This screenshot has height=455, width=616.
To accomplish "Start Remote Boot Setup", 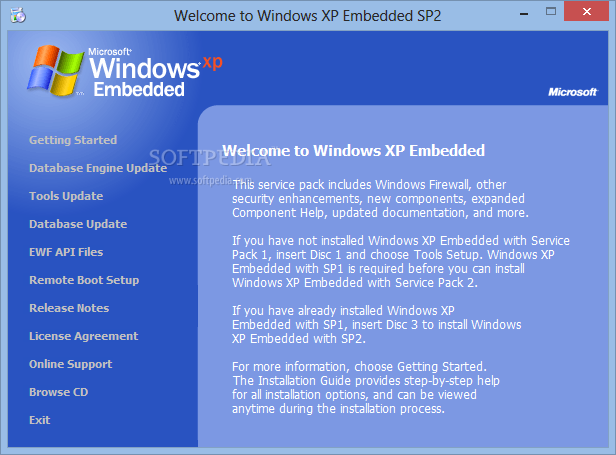I will point(84,280).
